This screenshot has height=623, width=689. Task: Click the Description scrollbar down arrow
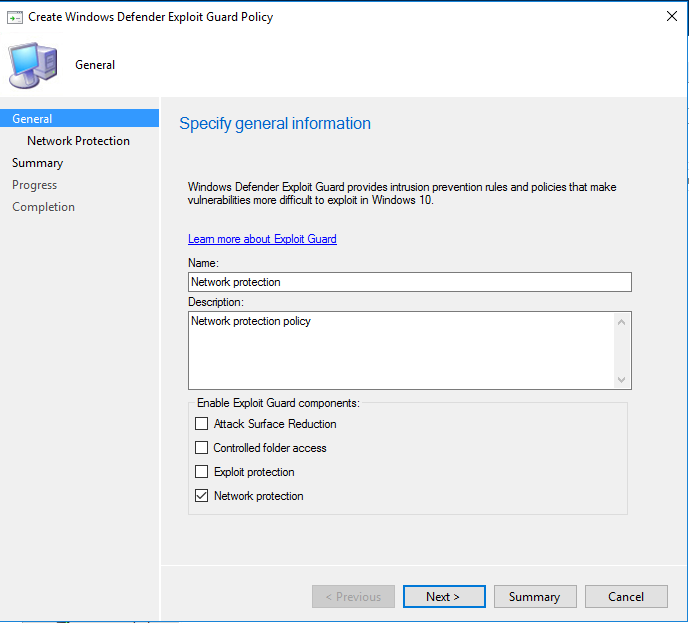(622, 379)
